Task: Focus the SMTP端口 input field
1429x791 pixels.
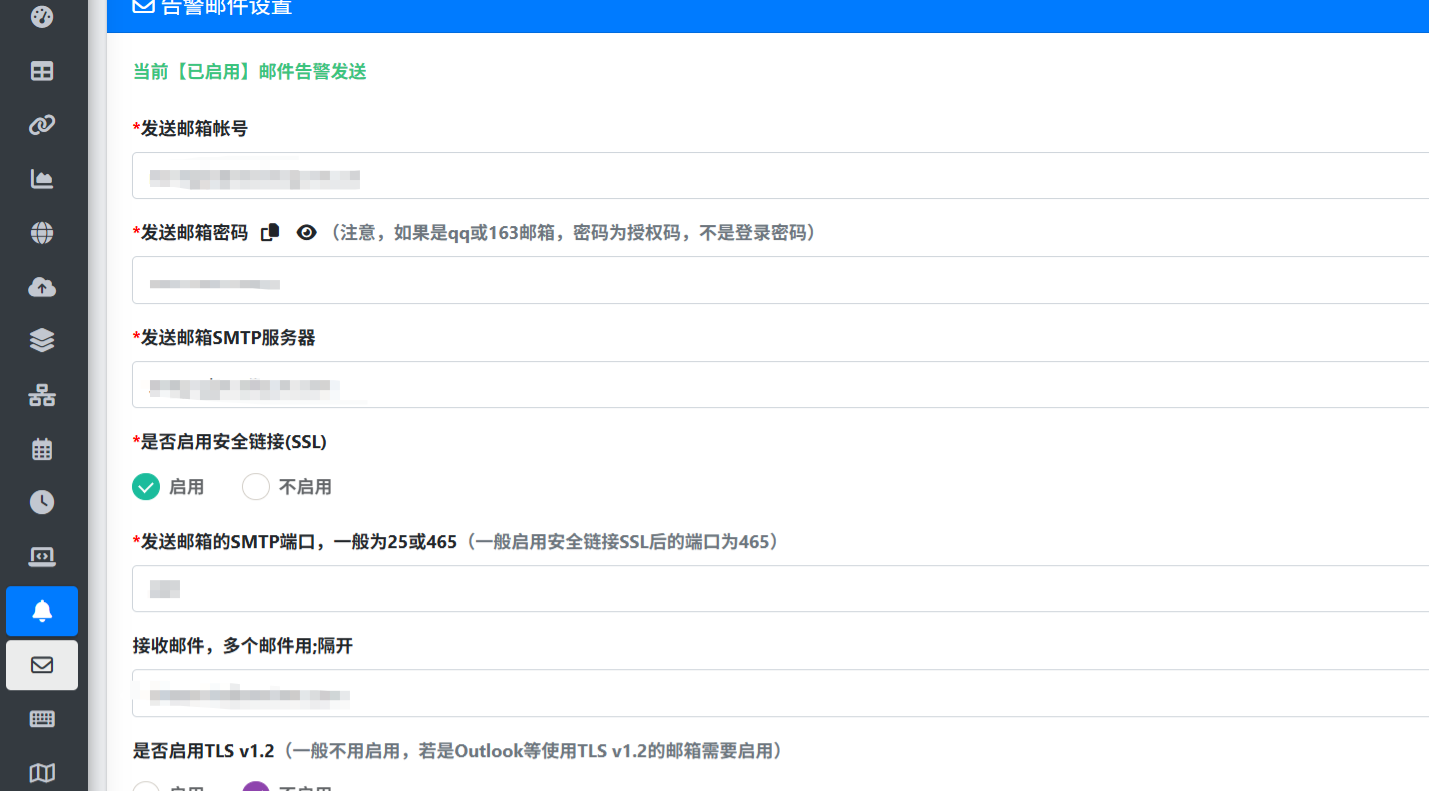Action: [x=780, y=589]
